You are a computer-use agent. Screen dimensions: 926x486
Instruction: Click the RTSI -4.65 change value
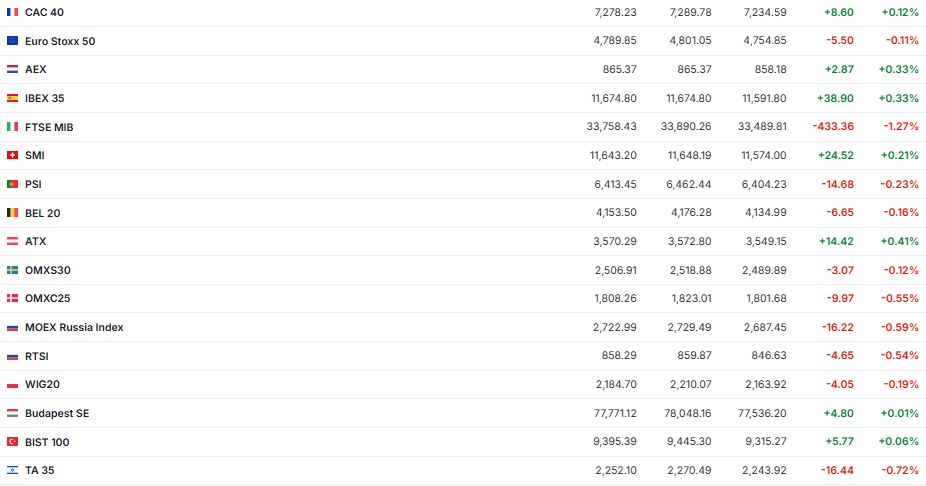[x=840, y=356]
